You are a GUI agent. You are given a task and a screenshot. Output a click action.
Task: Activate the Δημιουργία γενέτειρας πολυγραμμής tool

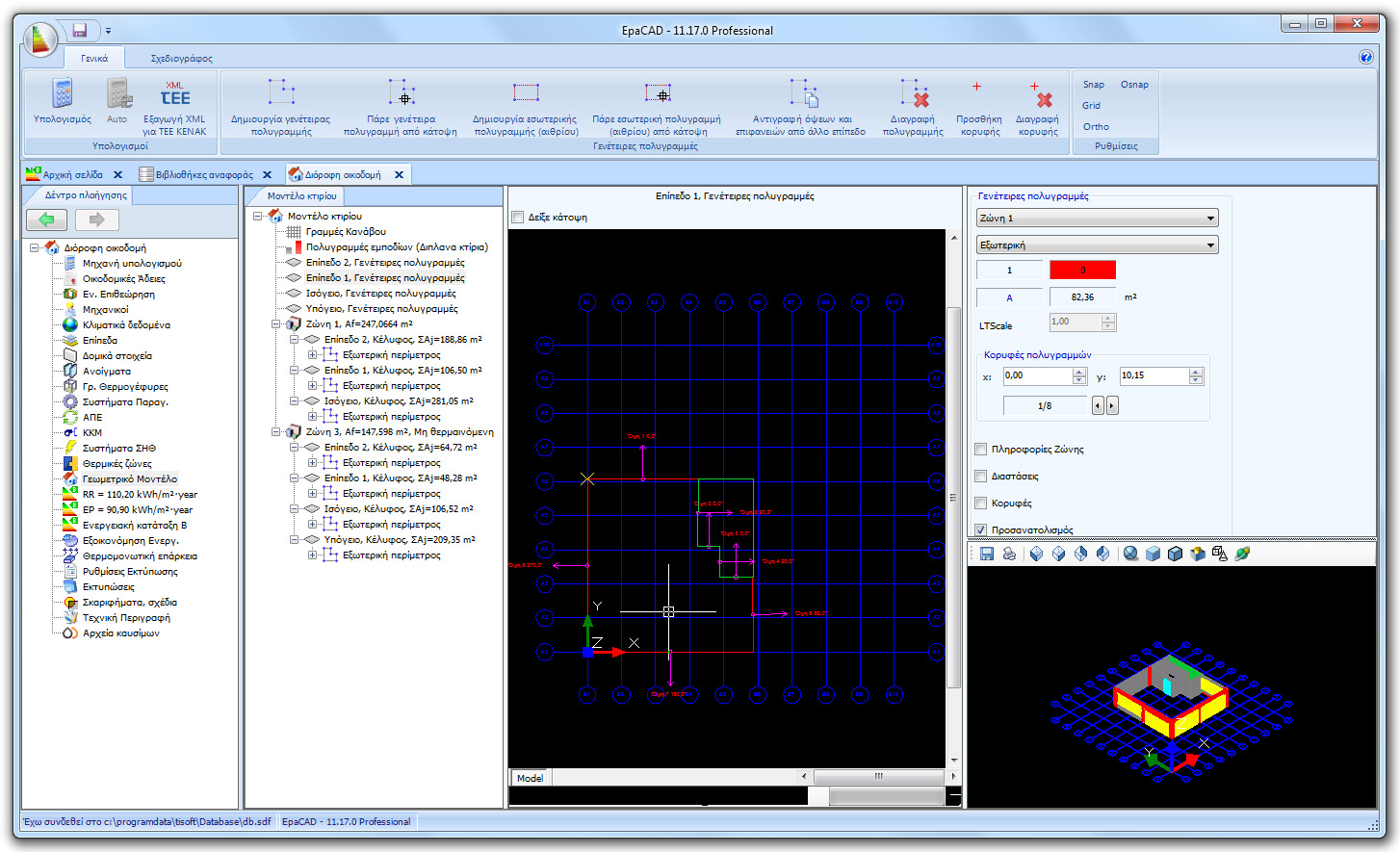tap(280, 103)
